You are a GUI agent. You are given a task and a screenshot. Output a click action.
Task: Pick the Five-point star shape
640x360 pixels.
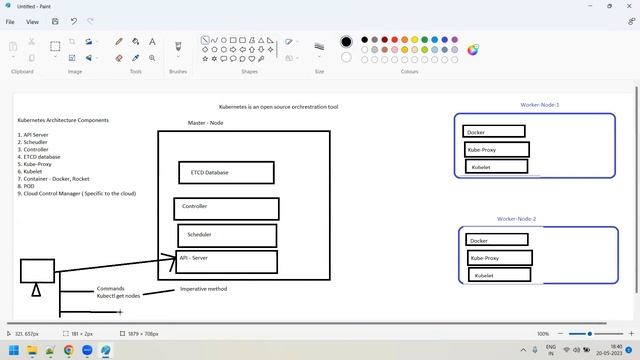[205, 59]
